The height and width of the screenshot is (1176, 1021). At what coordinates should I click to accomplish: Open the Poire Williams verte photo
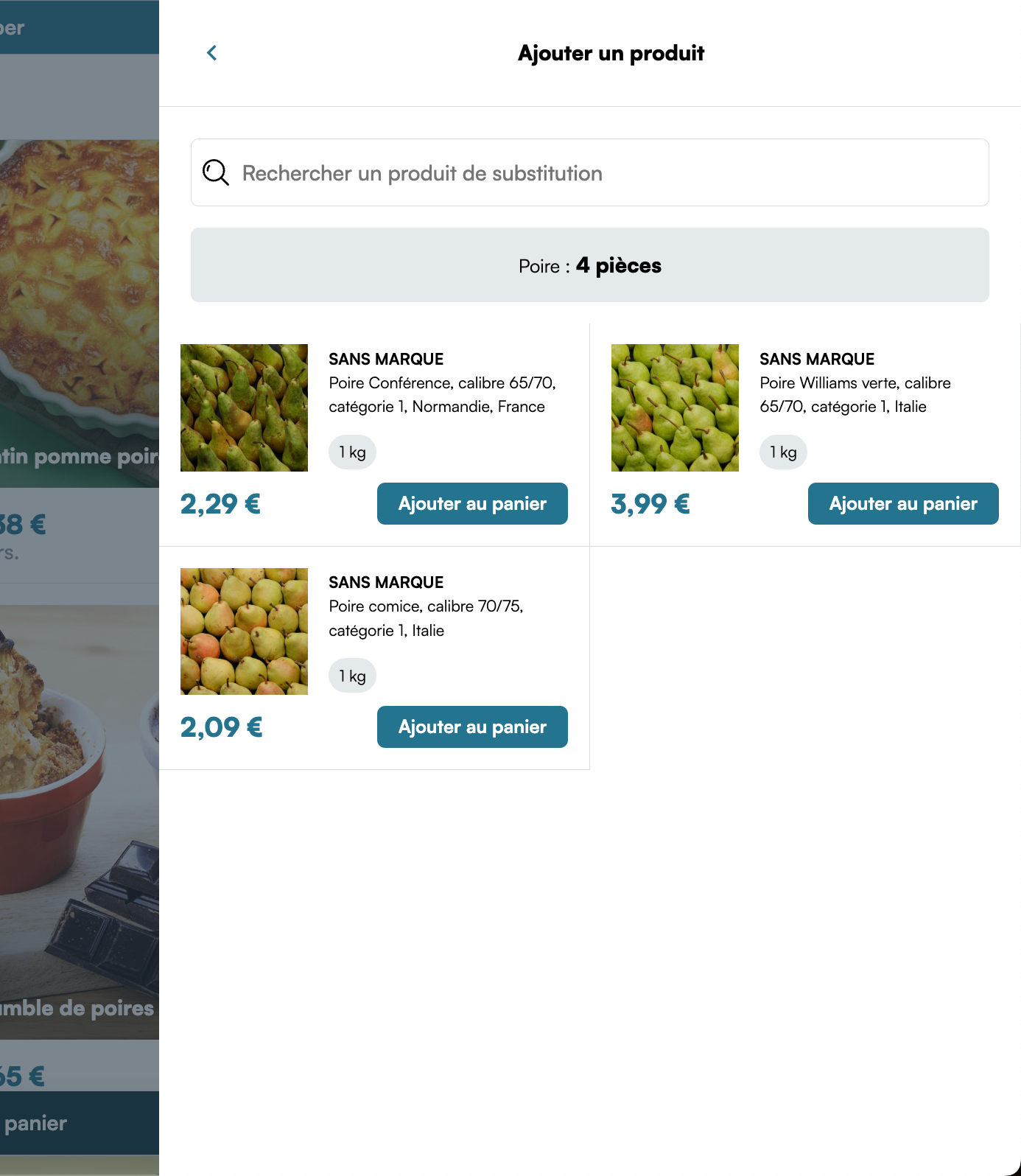[x=675, y=407]
